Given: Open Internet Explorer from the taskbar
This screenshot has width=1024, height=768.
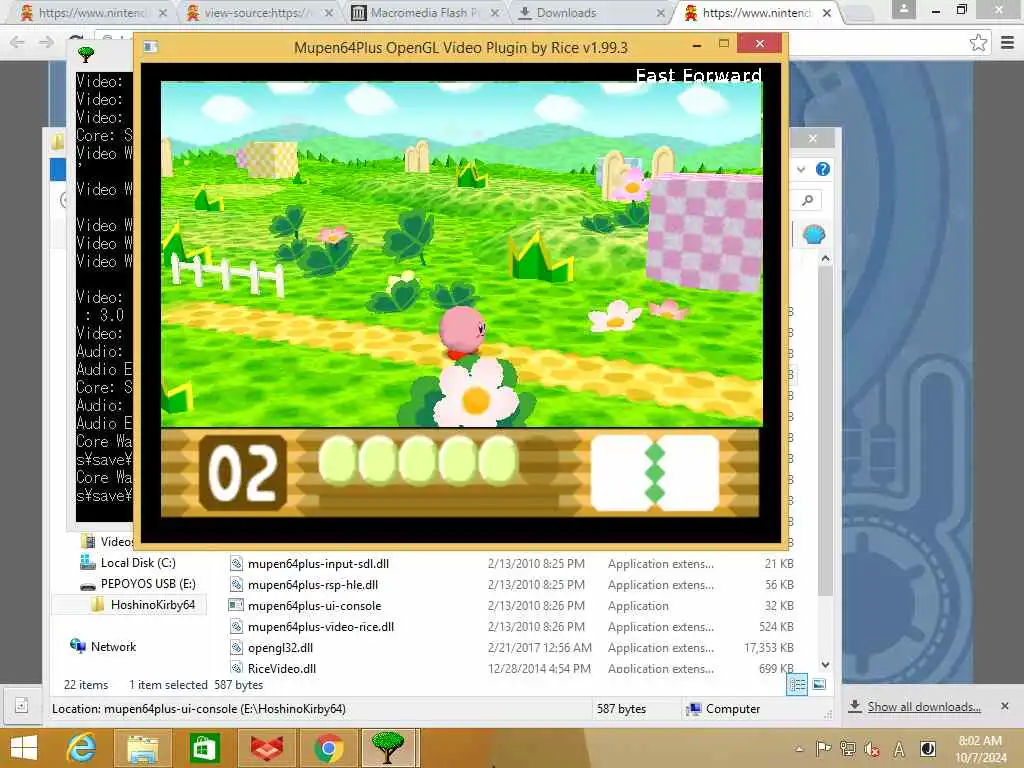Looking at the screenshot, I should coord(82,747).
